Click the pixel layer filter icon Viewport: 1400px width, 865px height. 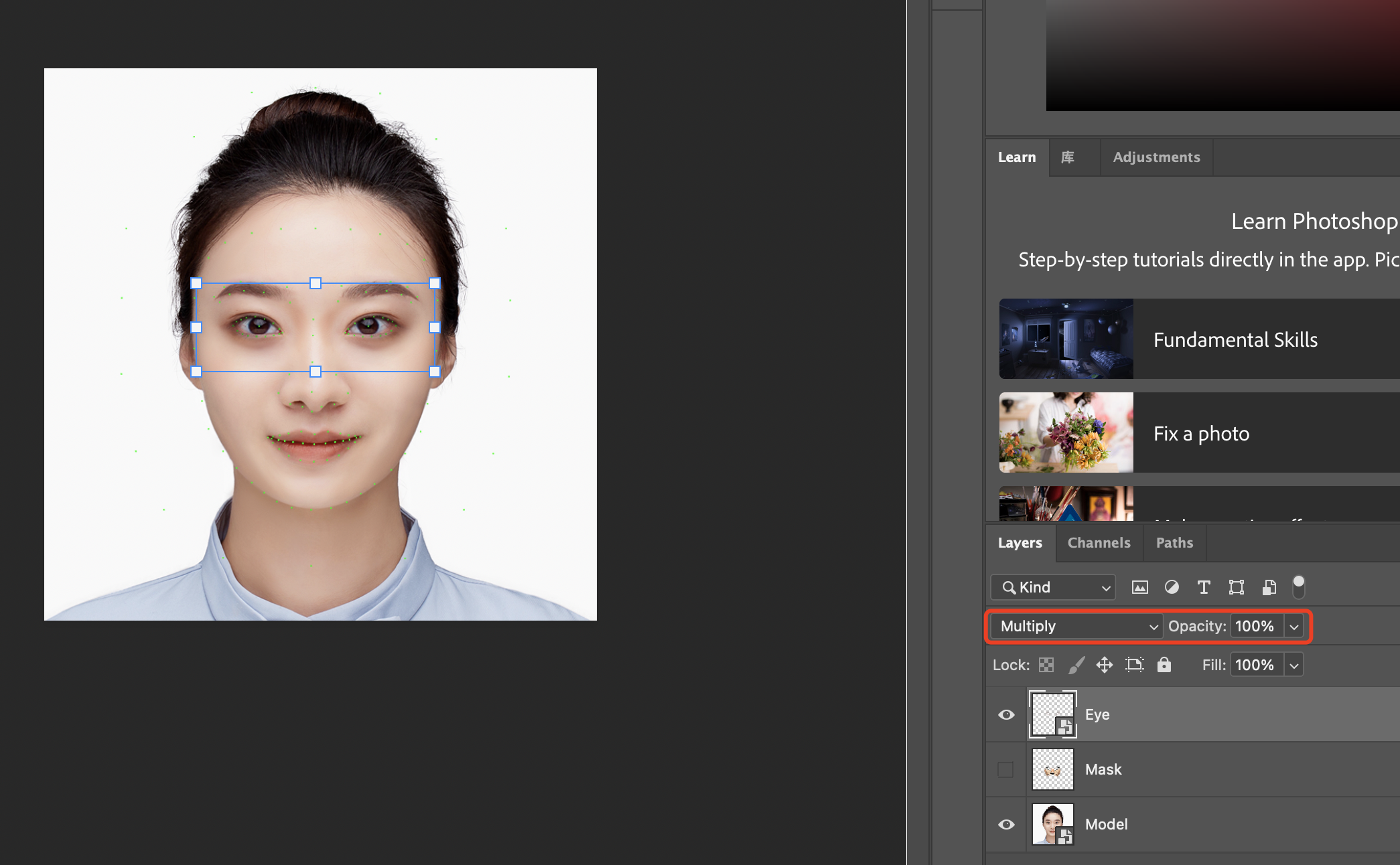[1139, 587]
